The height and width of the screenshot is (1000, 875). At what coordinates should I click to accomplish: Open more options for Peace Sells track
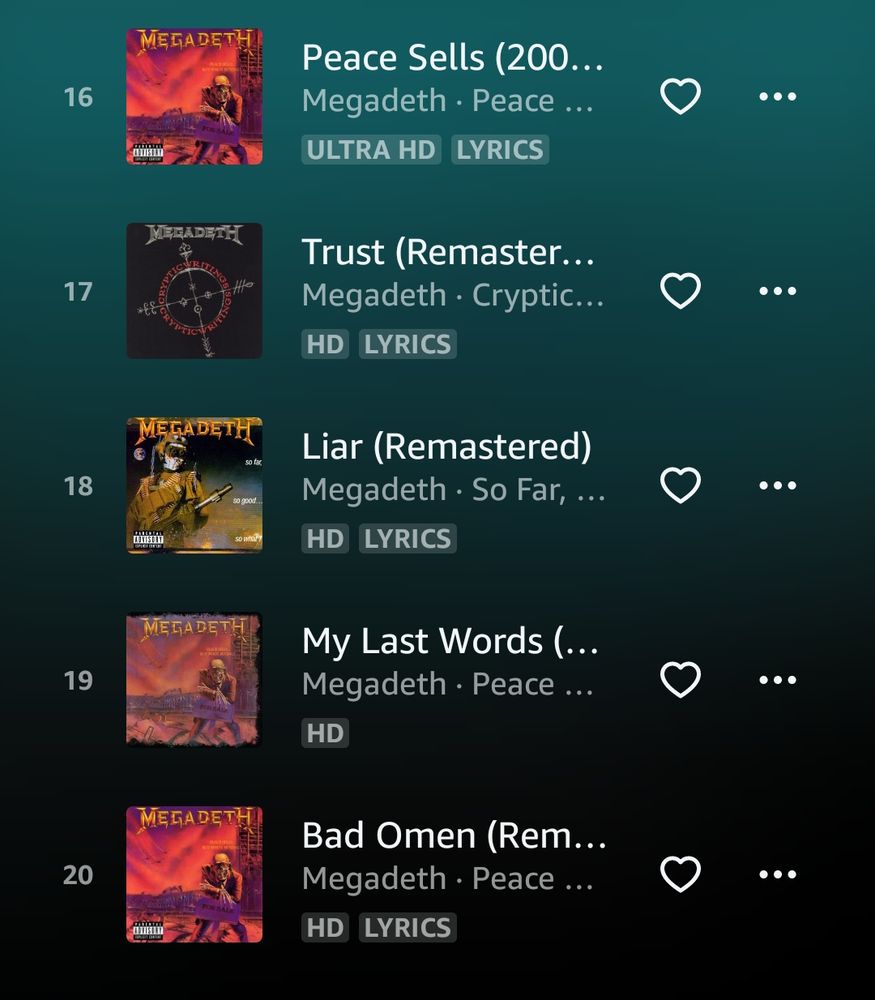click(x=777, y=97)
